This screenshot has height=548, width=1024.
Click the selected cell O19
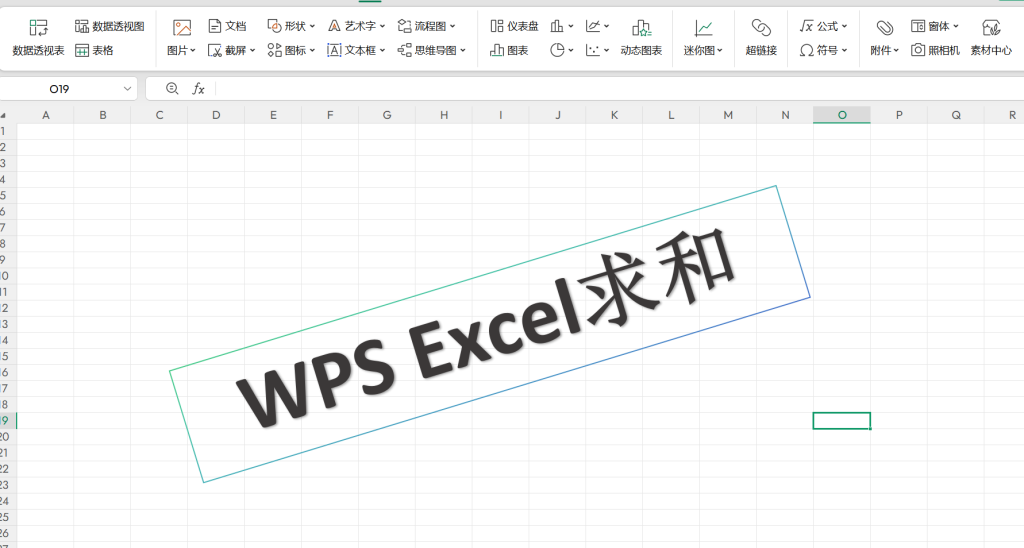[841, 421]
